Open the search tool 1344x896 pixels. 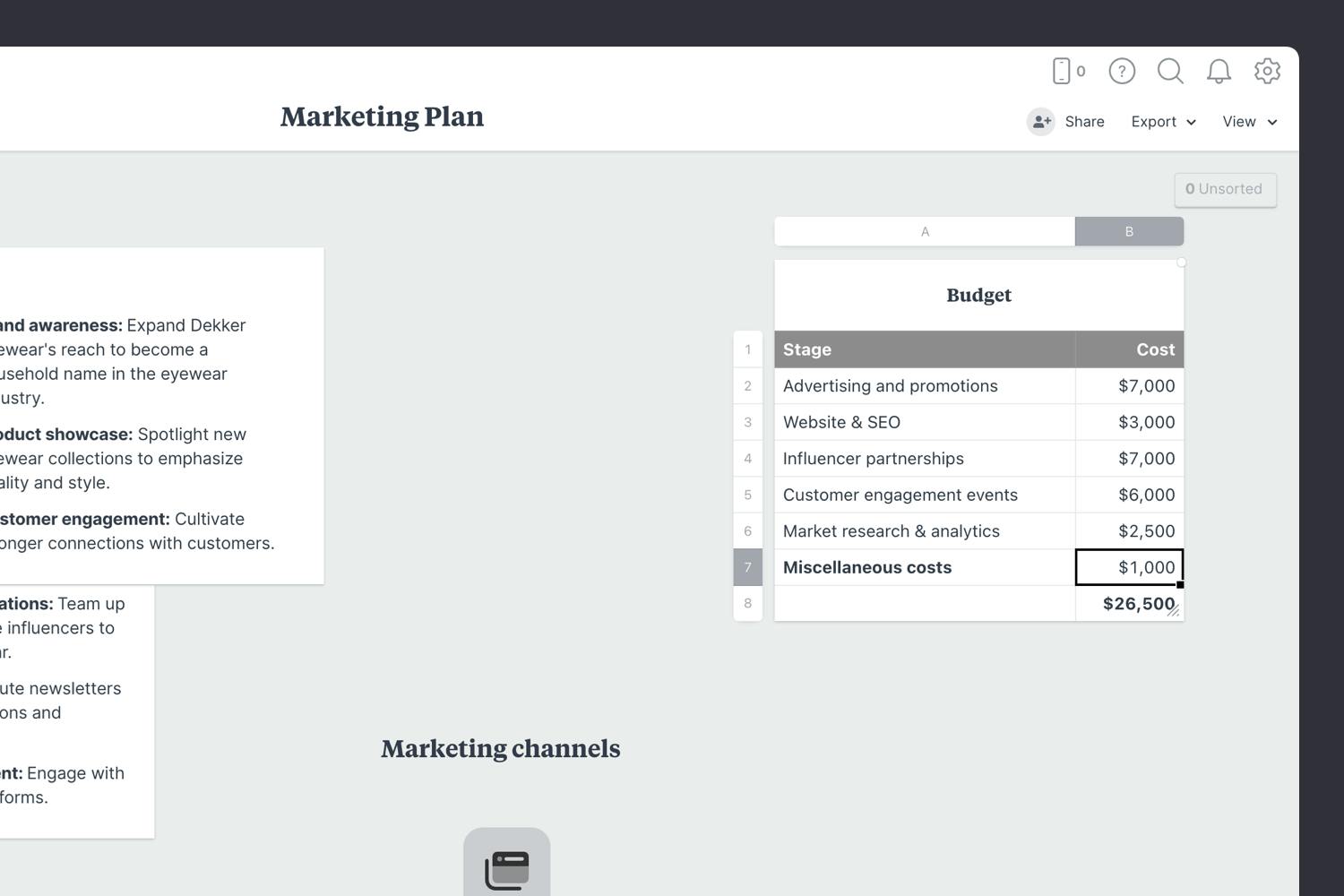click(x=1170, y=71)
